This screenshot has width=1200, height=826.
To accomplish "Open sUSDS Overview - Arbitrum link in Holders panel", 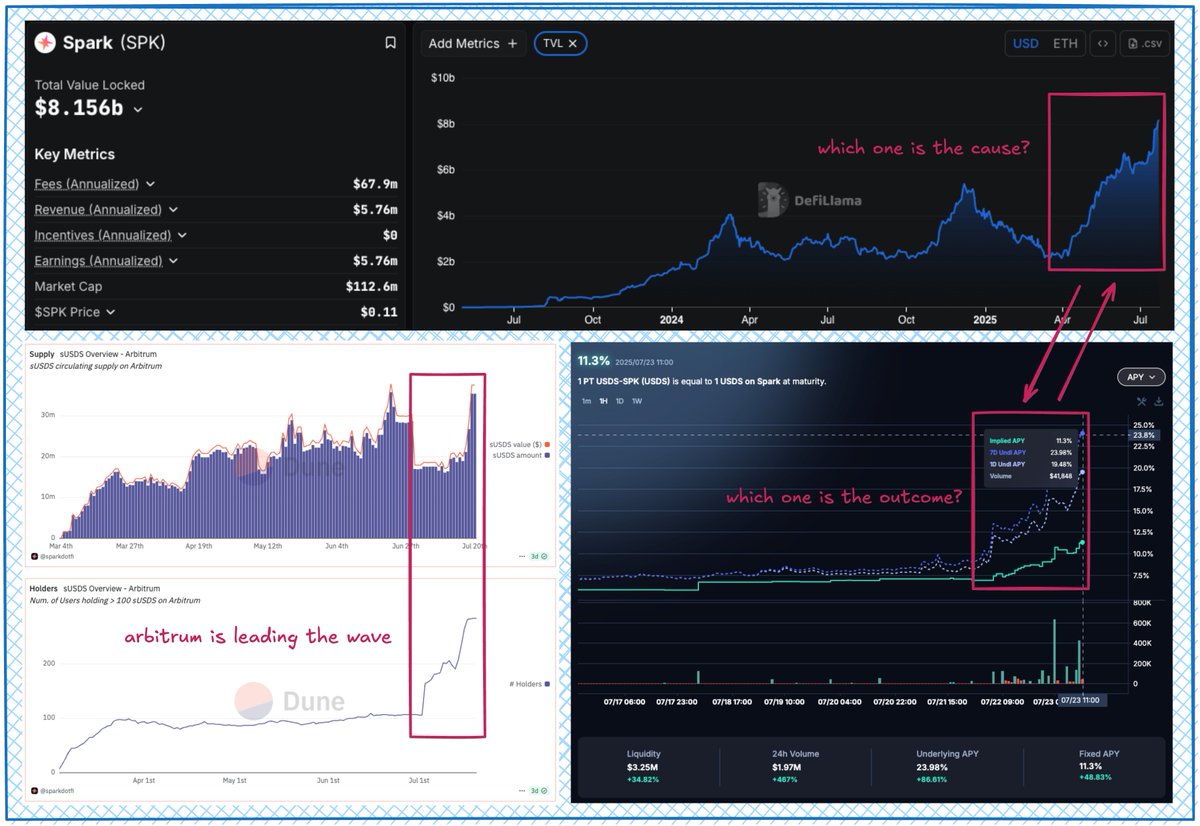I will [110, 590].
